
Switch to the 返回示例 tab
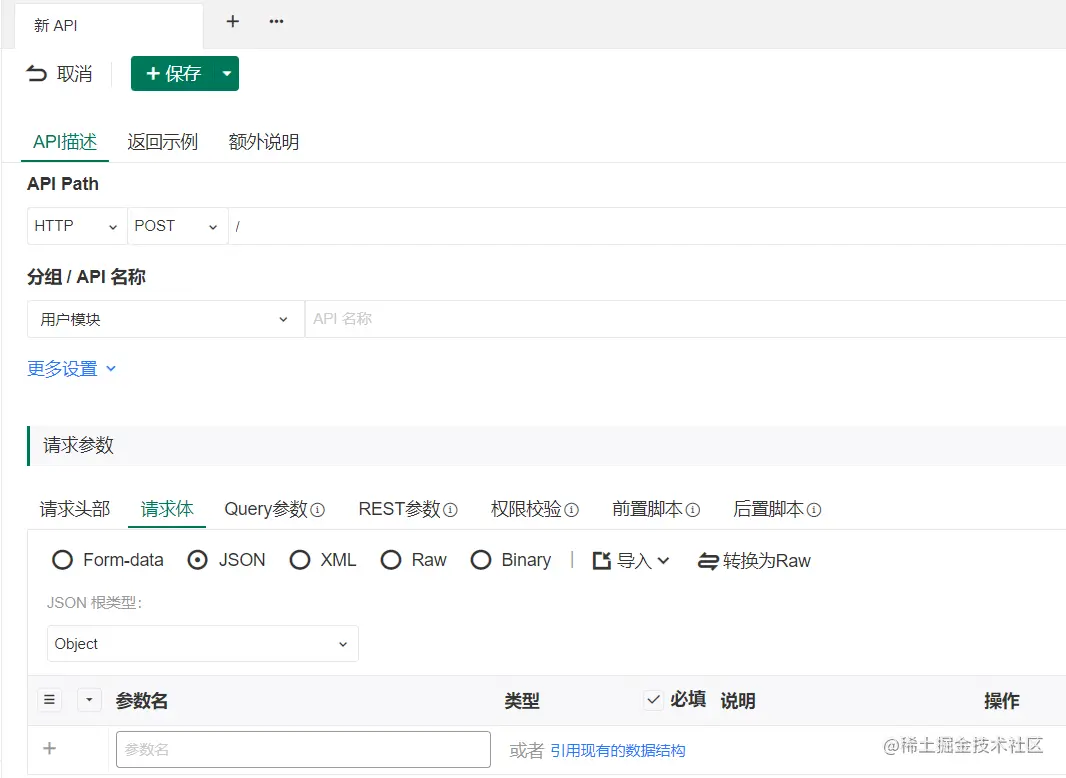165,141
